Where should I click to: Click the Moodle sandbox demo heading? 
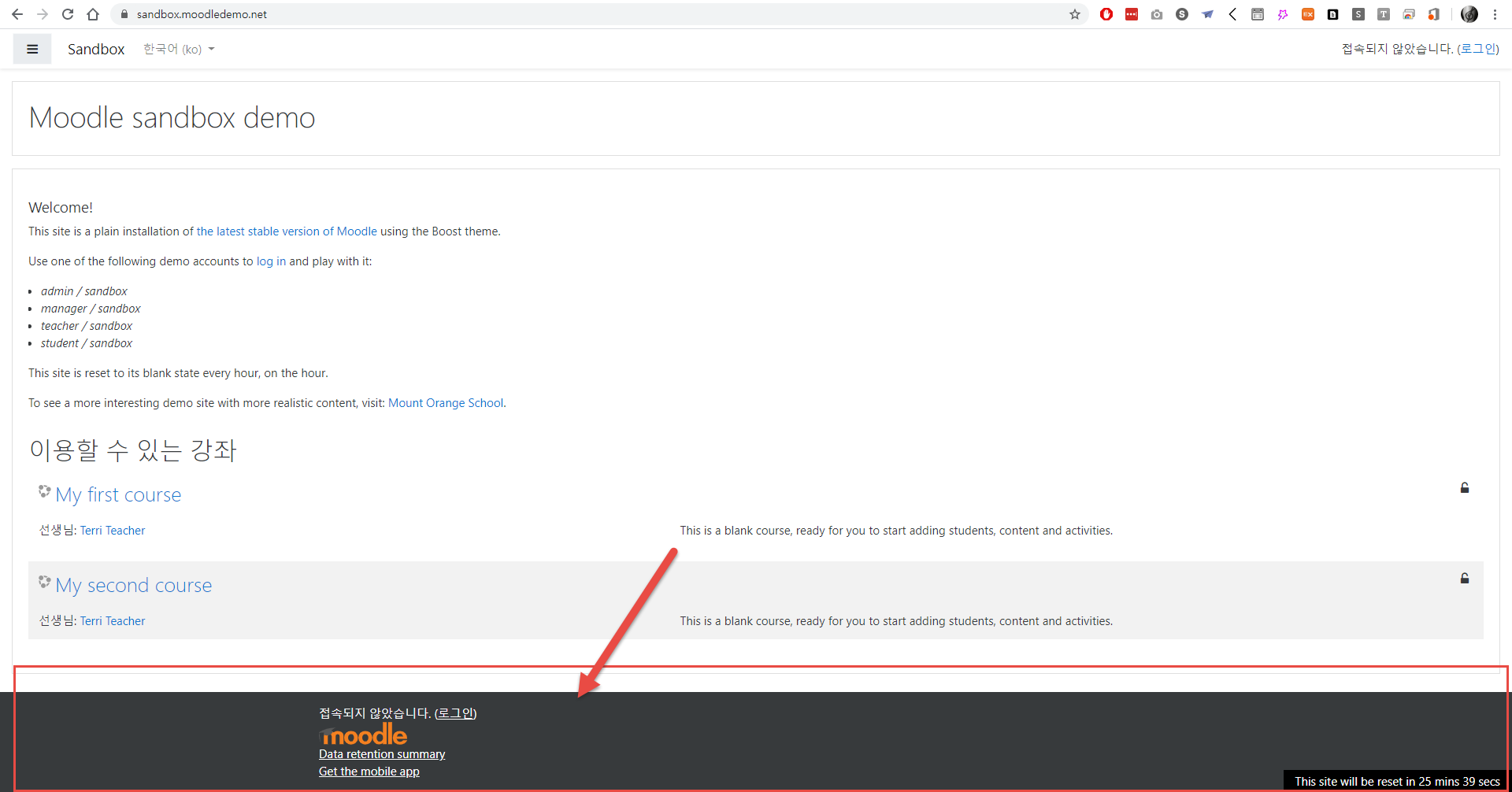[x=172, y=118]
